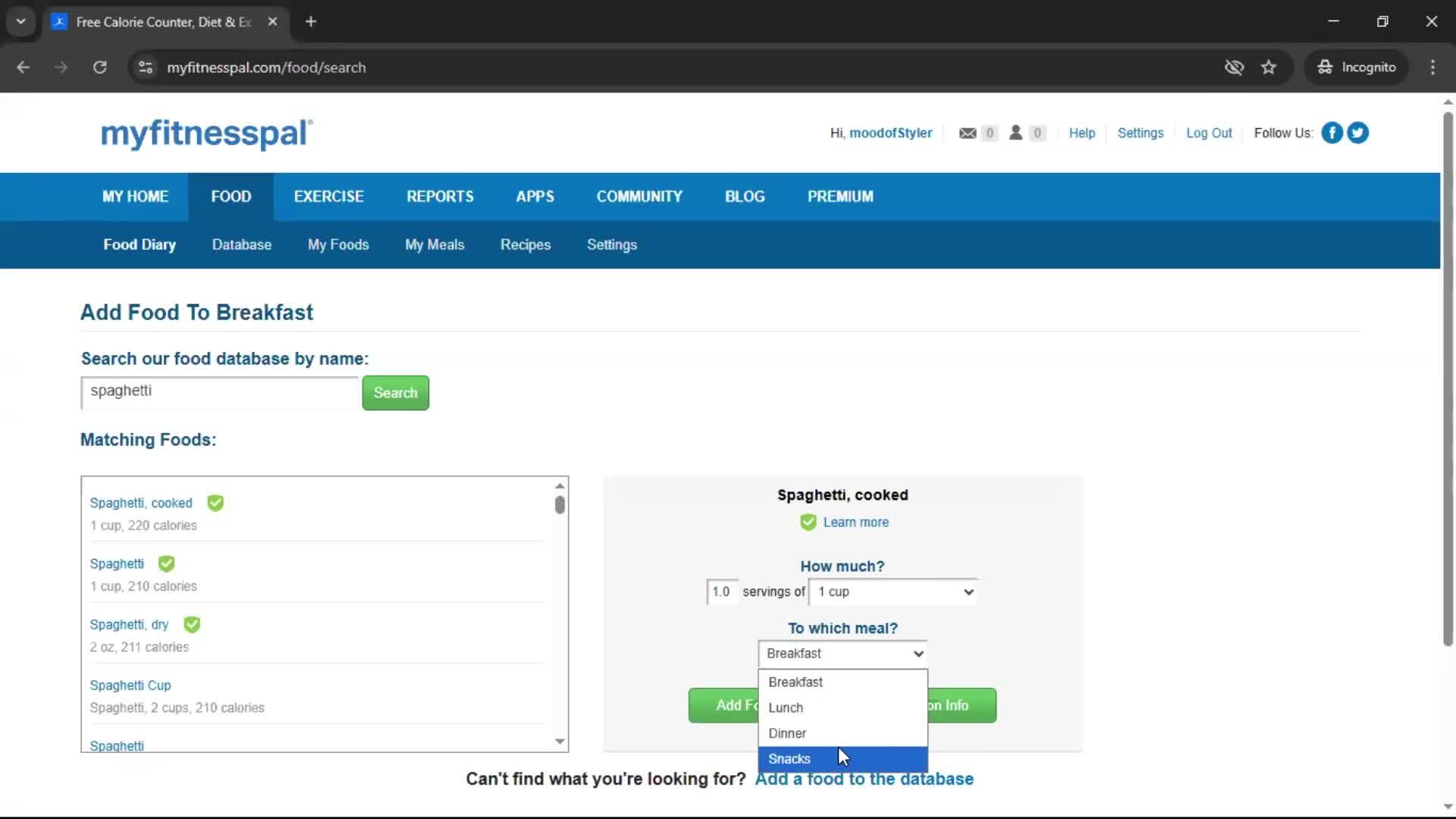Screen dimensions: 1456x819
Task: Go to the PREMIUM tab
Action: [840, 196]
